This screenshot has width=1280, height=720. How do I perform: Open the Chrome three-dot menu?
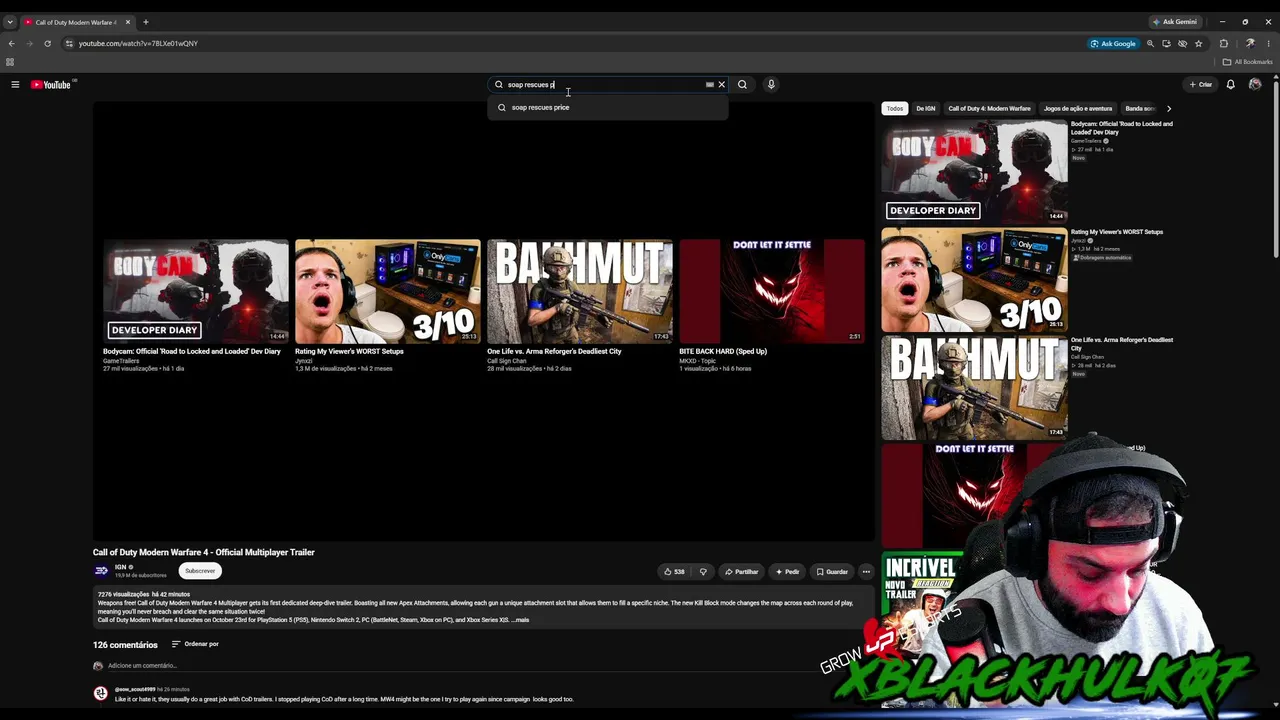[x=1268, y=44]
